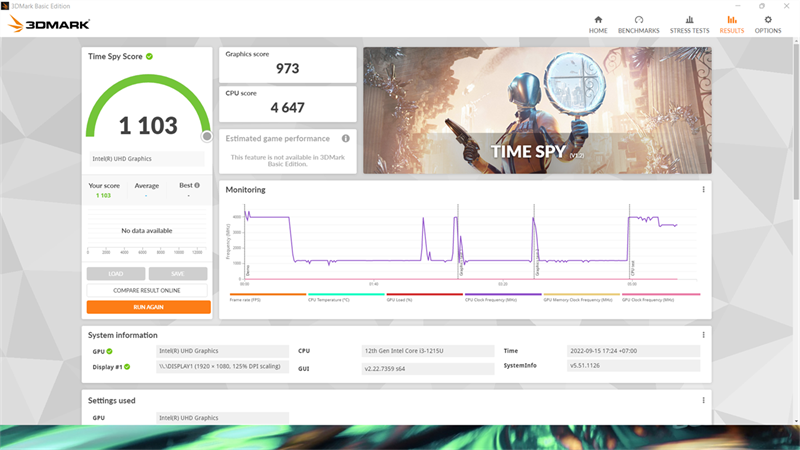The height and width of the screenshot is (450, 800).
Task: Click the Time Spy banner image
Action: [x=537, y=110]
